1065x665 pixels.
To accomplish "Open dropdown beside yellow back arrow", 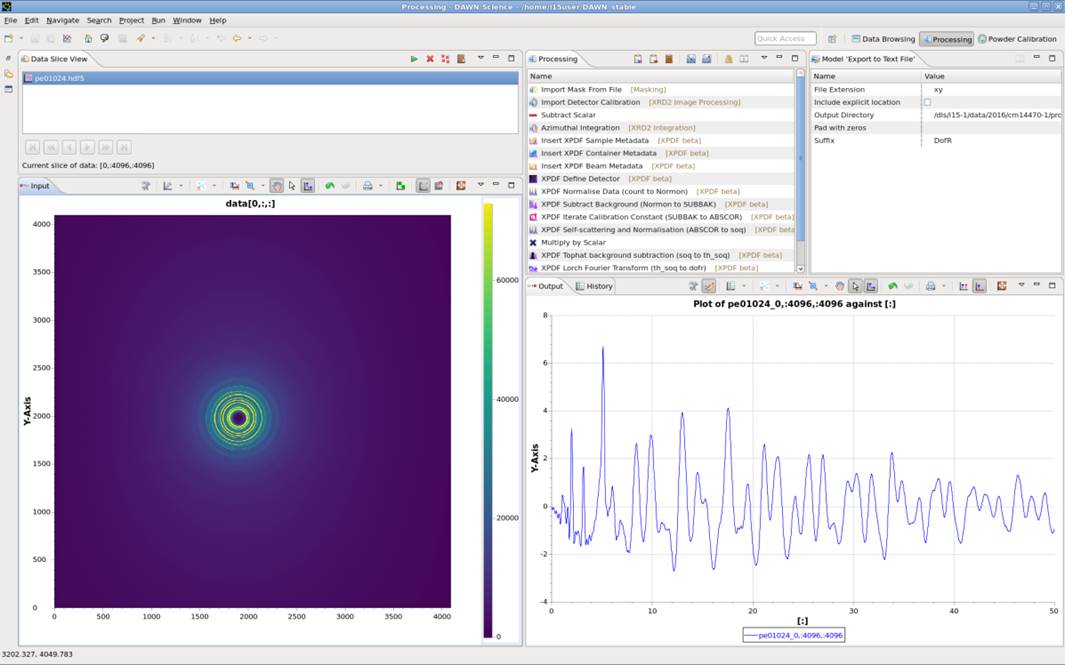I will pyautogui.click(x=249, y=39).
